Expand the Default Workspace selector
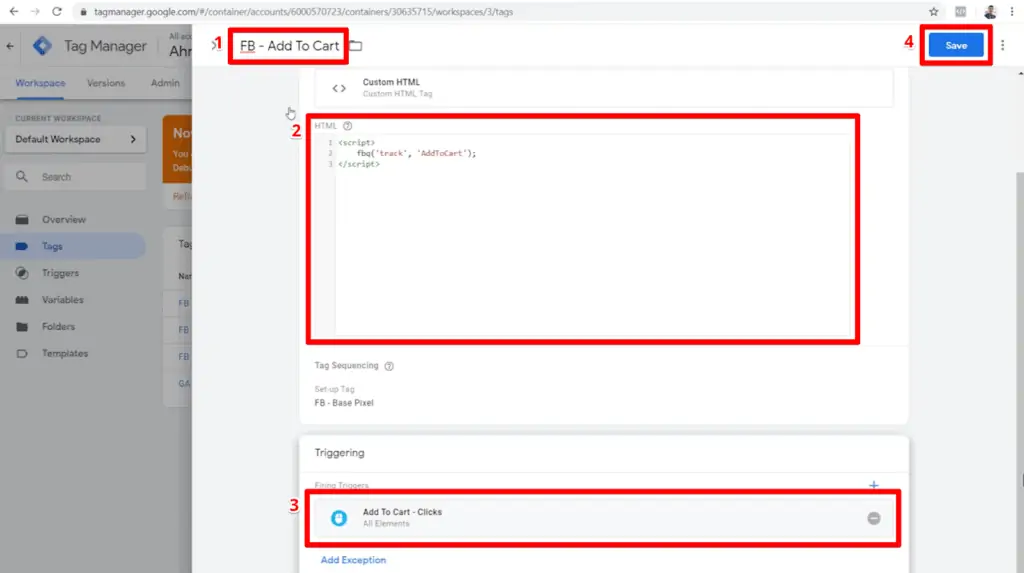 pos(76,139)
